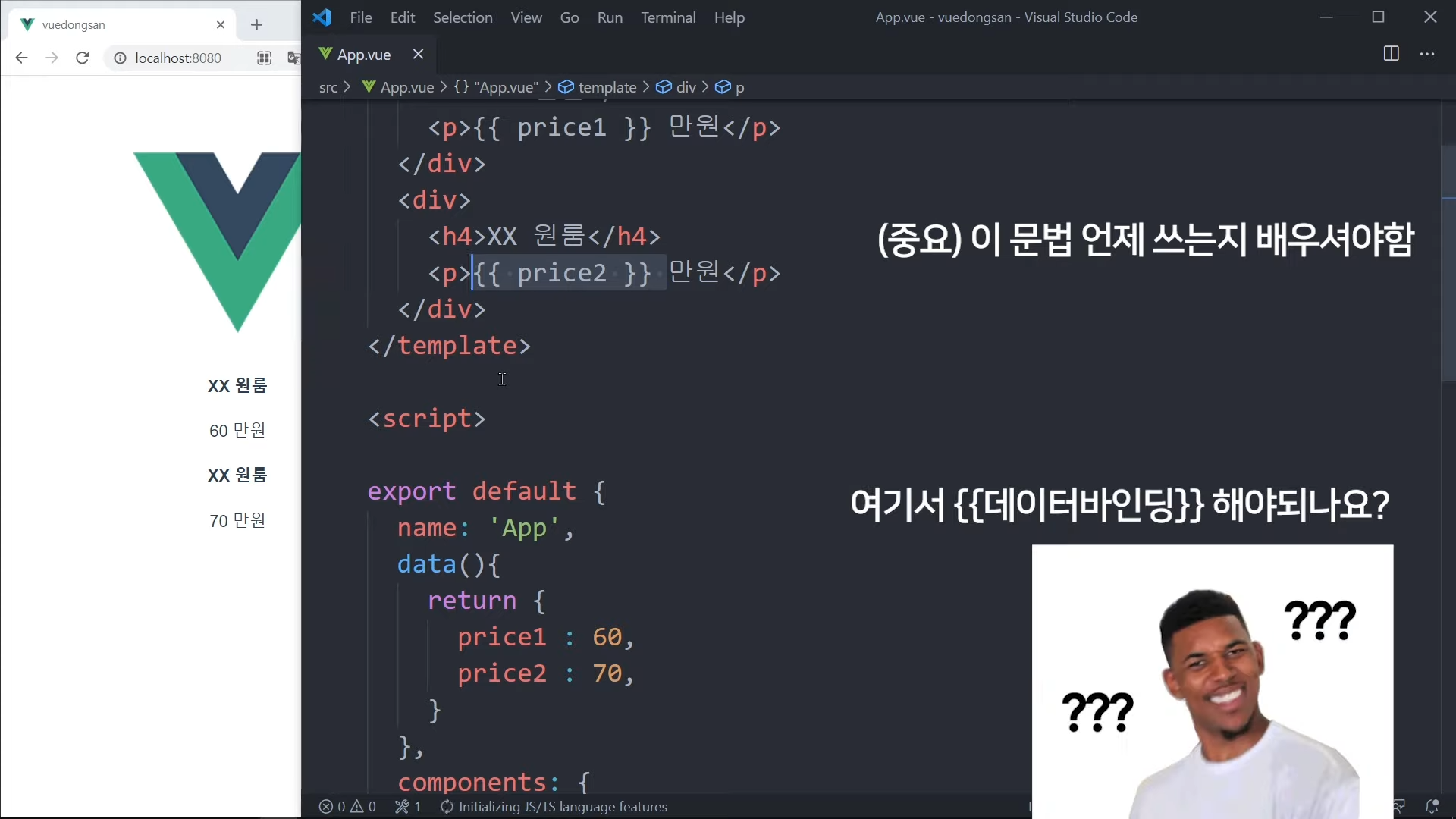Screen dimensions: 1456x819
Task: Click the localhost:8080 address field
Action: coord(178,58)
